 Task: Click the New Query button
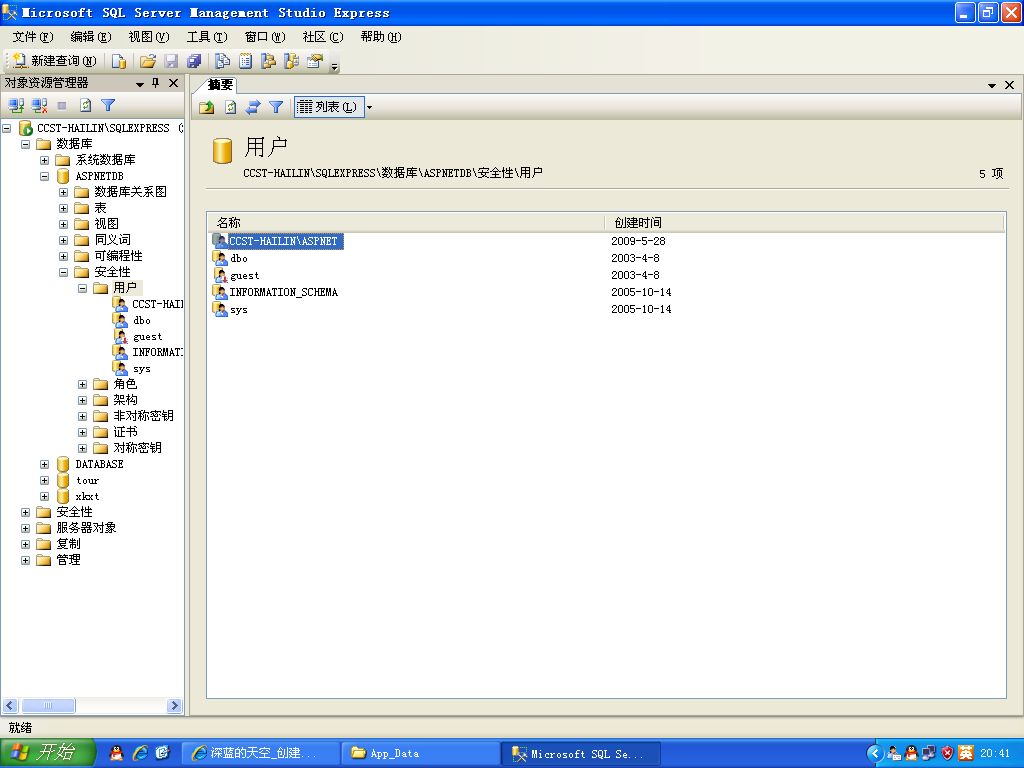coord(55,61)
